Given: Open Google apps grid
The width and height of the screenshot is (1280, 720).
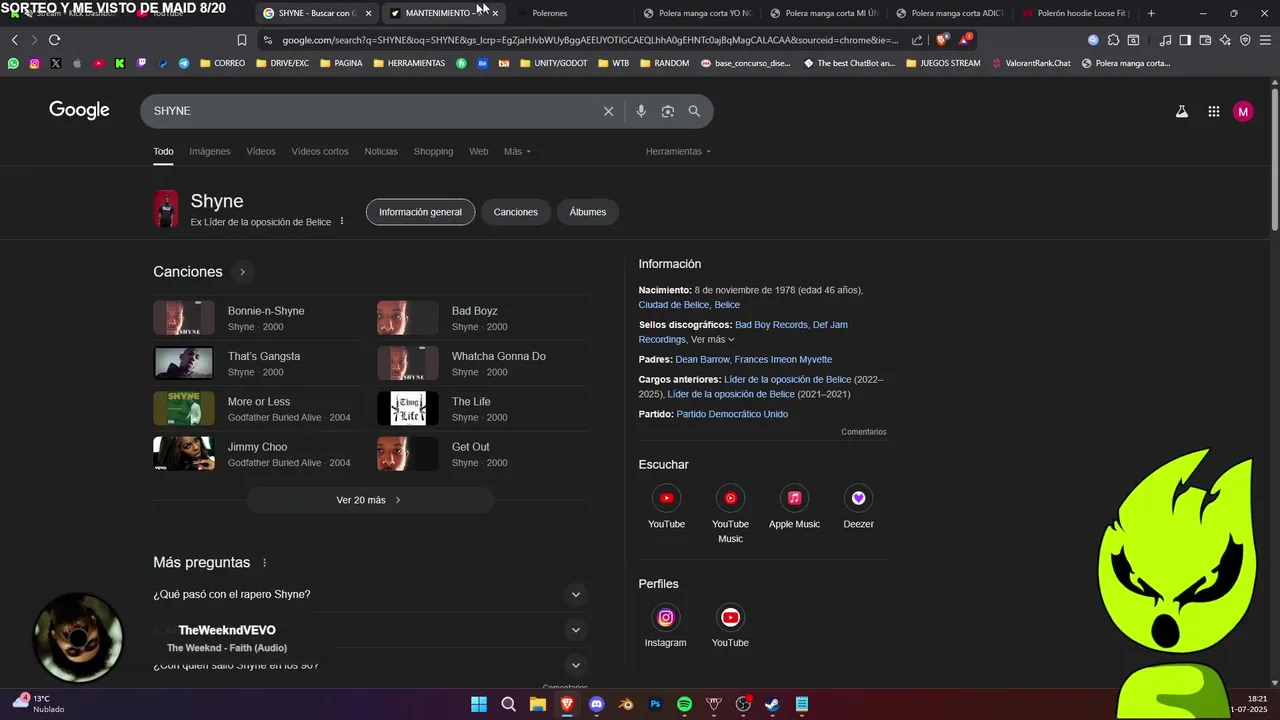Looking at the screenshot, I should (x=1213, y=112).
